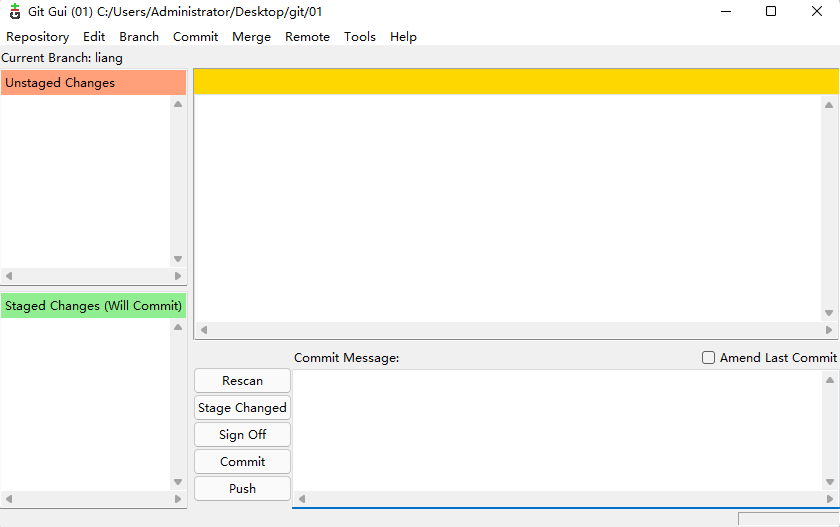Screen dimensions: 840x527
Task: Close the Git Gui window
Action: pyautogui.click(x=816, y=11)
